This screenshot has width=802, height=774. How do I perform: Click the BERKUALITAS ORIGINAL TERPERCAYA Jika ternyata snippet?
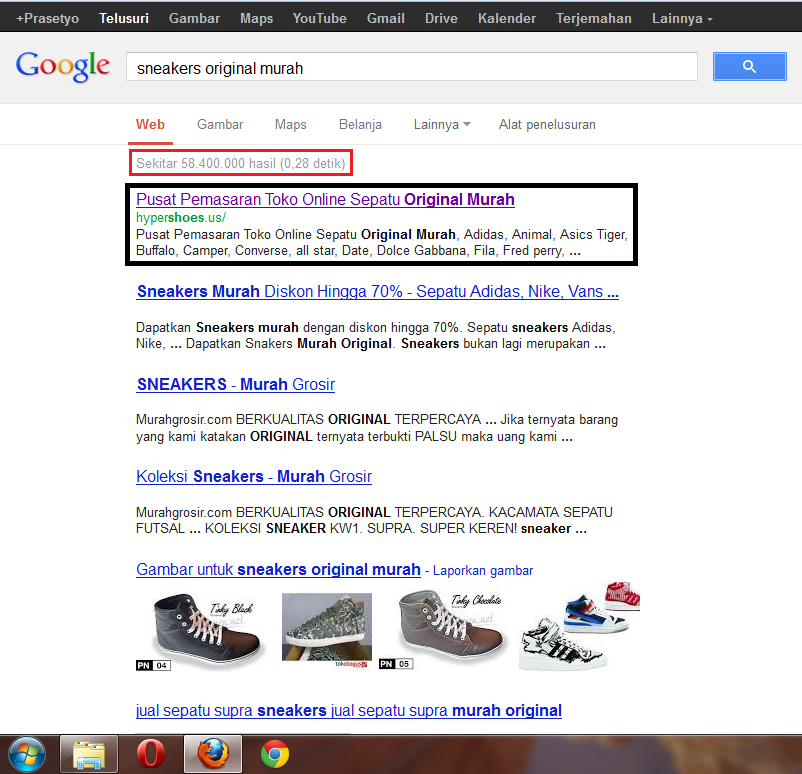[377, 428]
